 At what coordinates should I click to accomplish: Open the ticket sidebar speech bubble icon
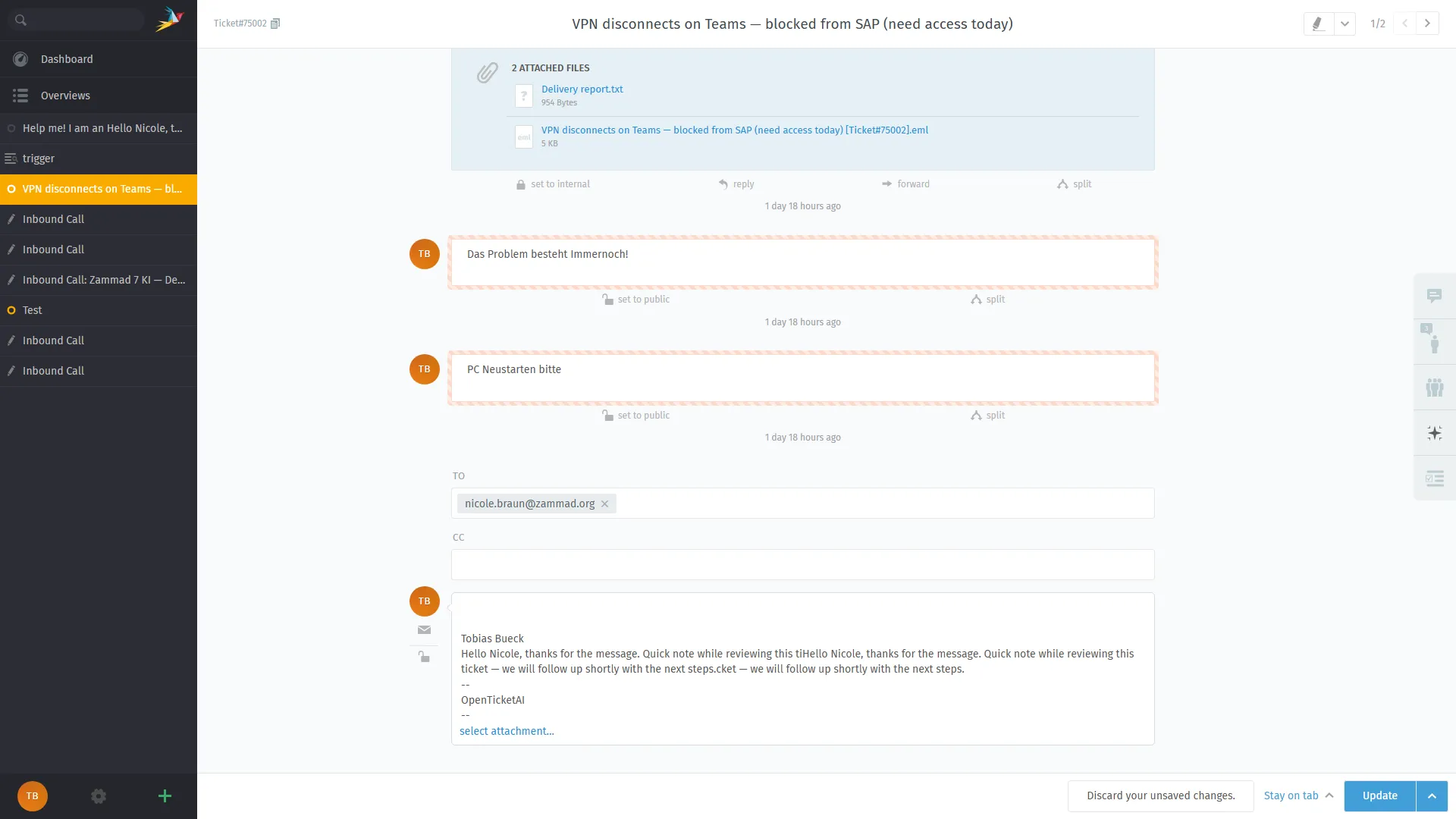pyautogui.click(x=1434, y=296)
